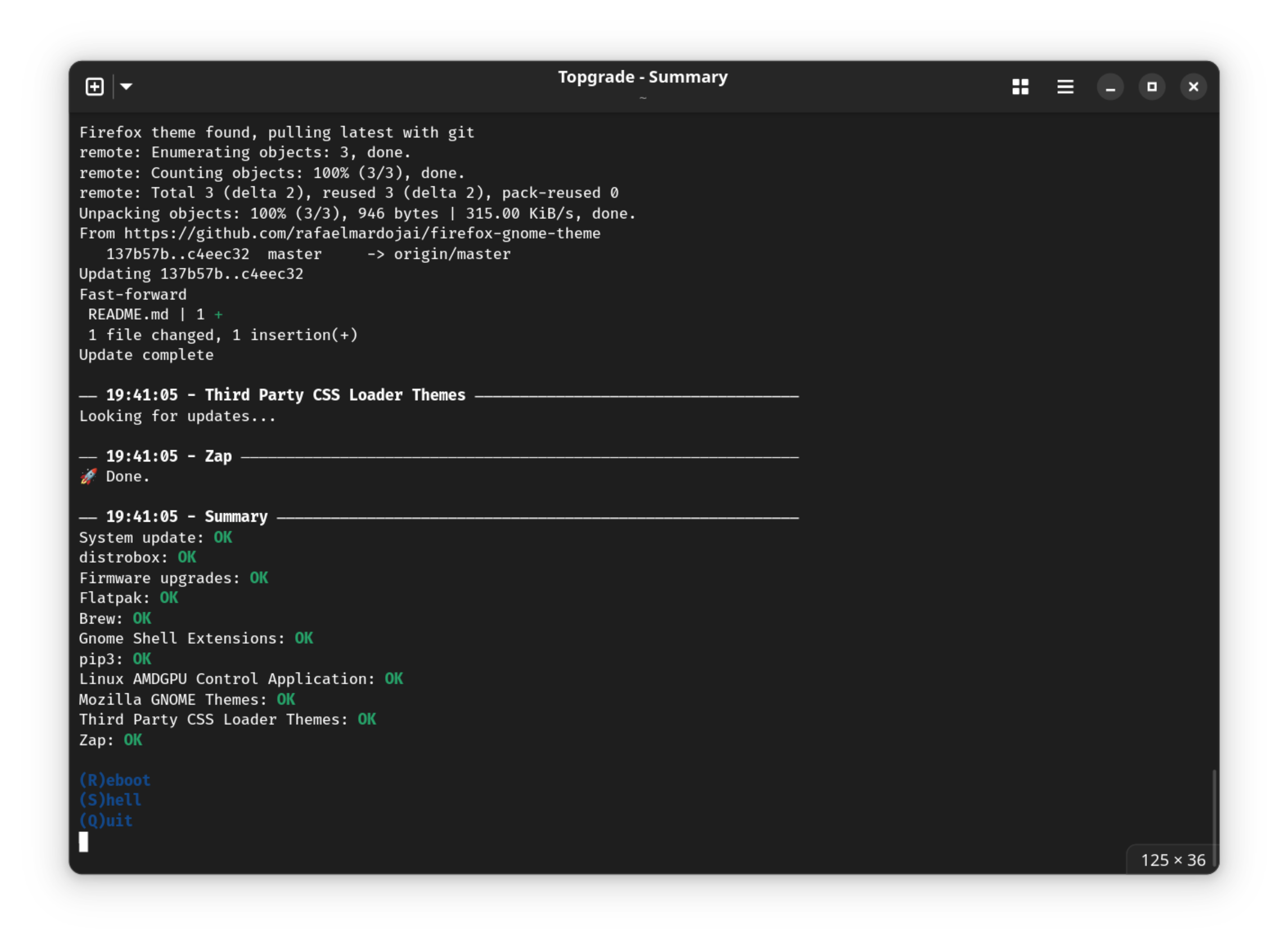Click the green OK next to Flatpak
The height and width of the screenshot is (951, 1288).
click(x=169, y=598)
